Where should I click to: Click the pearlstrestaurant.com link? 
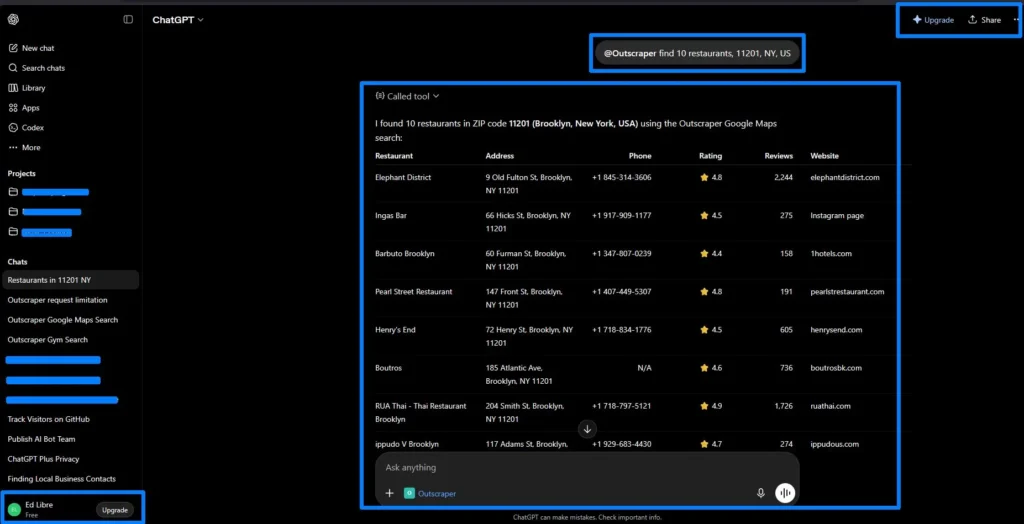coord(847,292)
